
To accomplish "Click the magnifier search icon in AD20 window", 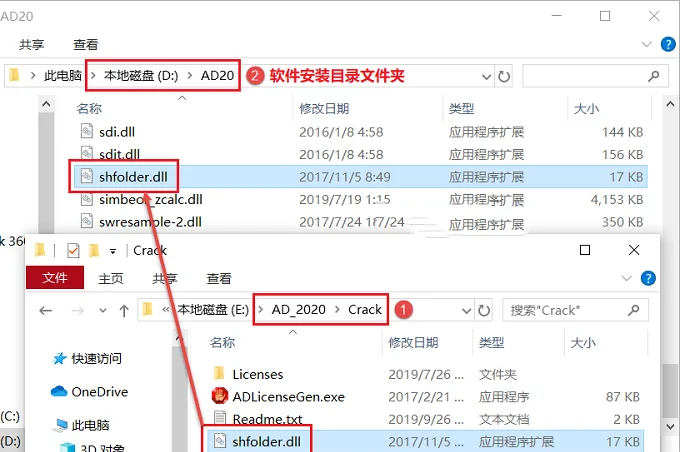I will pos(654,76).
